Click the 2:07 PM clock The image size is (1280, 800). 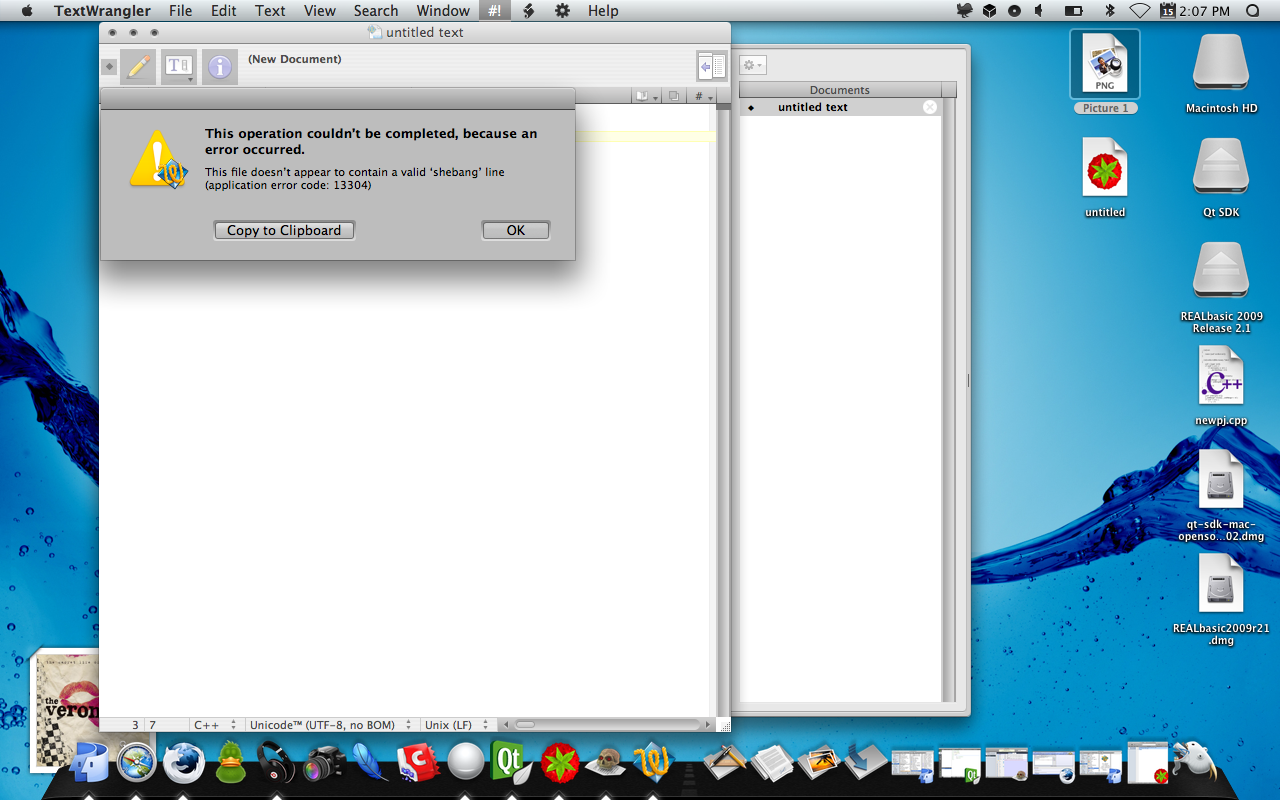click(1206, 11)
